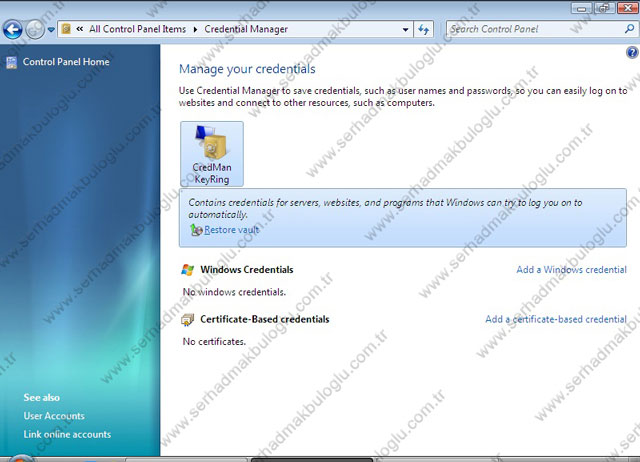Click Add a certificate-based credential
This screenshot has height=462, width=640.
[556, 319]
